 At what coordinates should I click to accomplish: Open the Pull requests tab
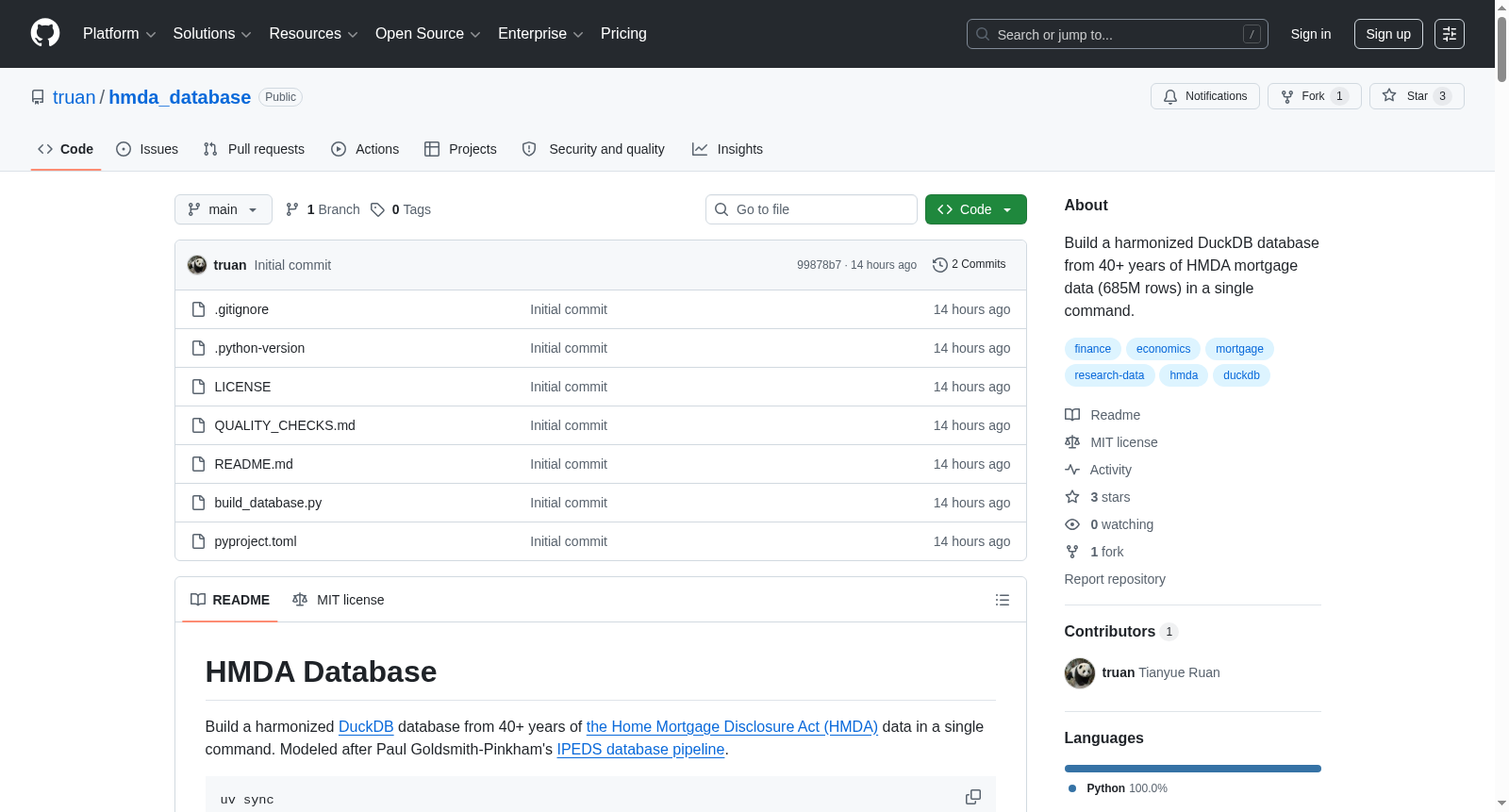pos(254,149)
